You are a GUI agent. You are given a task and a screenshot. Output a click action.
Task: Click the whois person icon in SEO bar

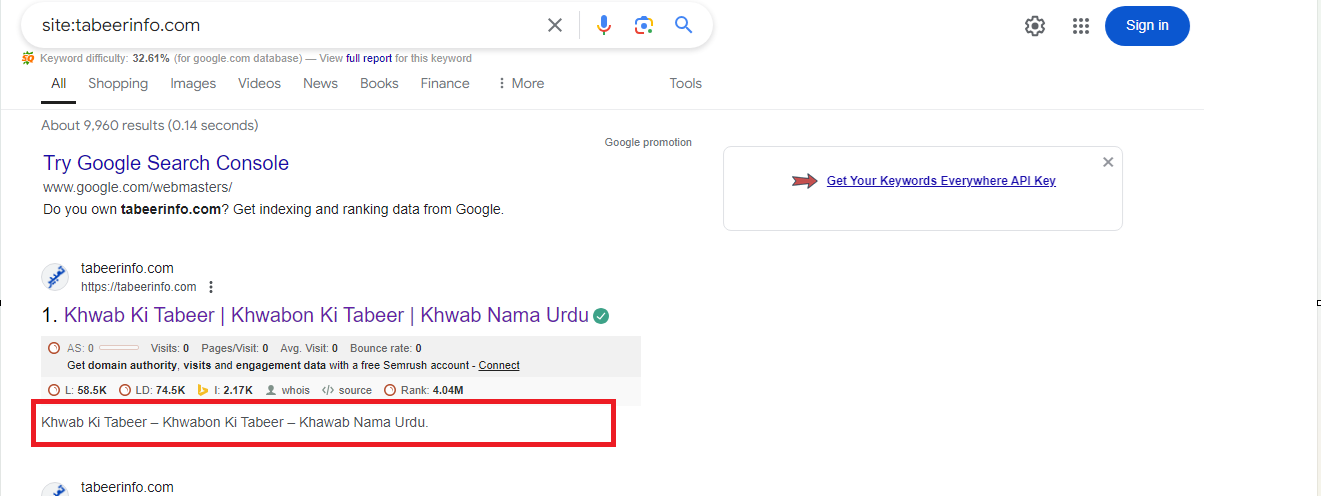tap(271, 390)
